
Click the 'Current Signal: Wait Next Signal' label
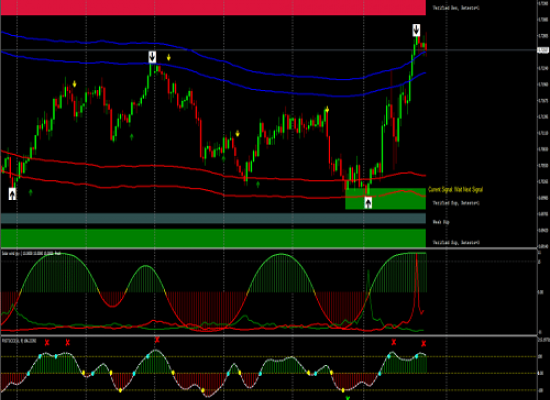click(456, 190)
